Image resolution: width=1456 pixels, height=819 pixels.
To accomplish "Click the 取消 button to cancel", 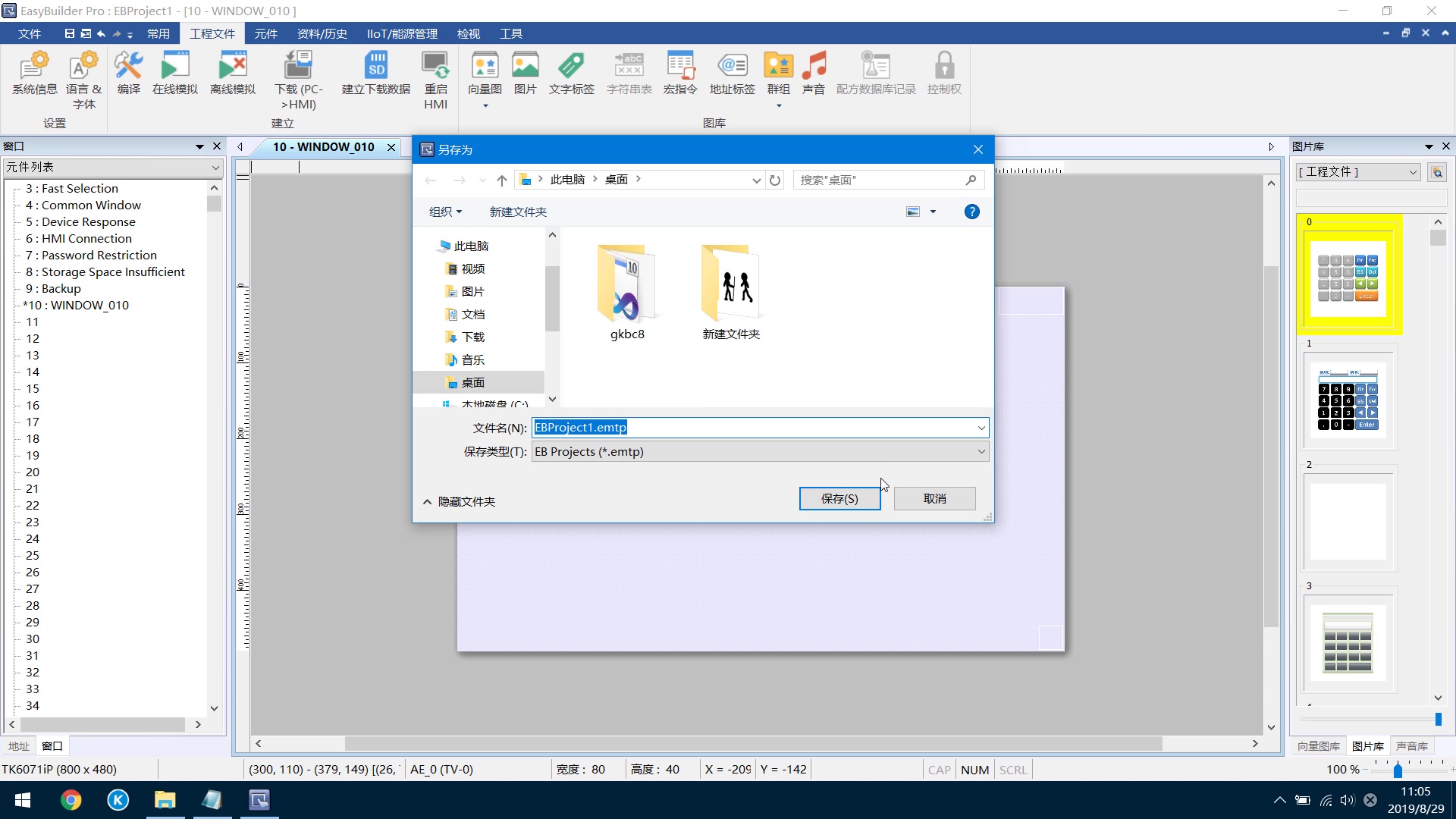I will [x=934, y=498].
